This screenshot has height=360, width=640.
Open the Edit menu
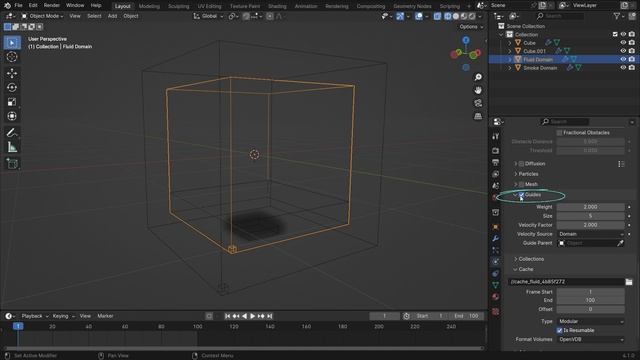point(33,6)
